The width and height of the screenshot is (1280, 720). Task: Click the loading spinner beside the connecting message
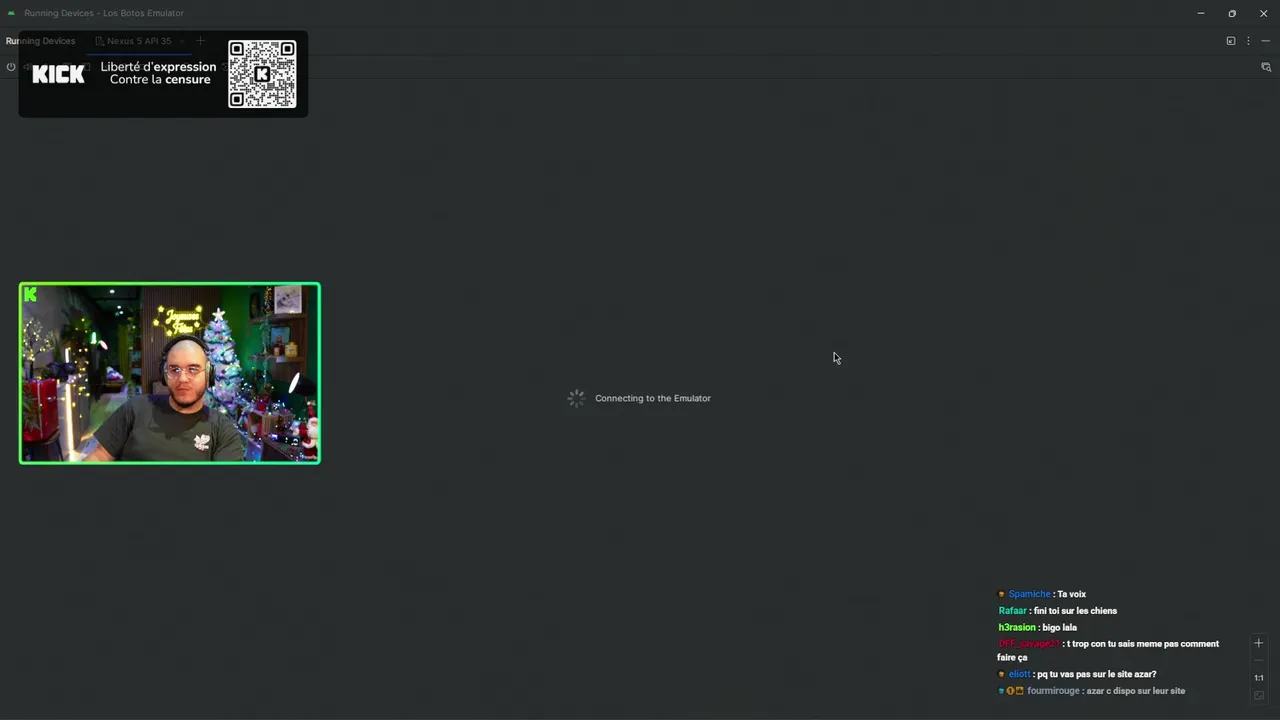[x=576, y=398]
